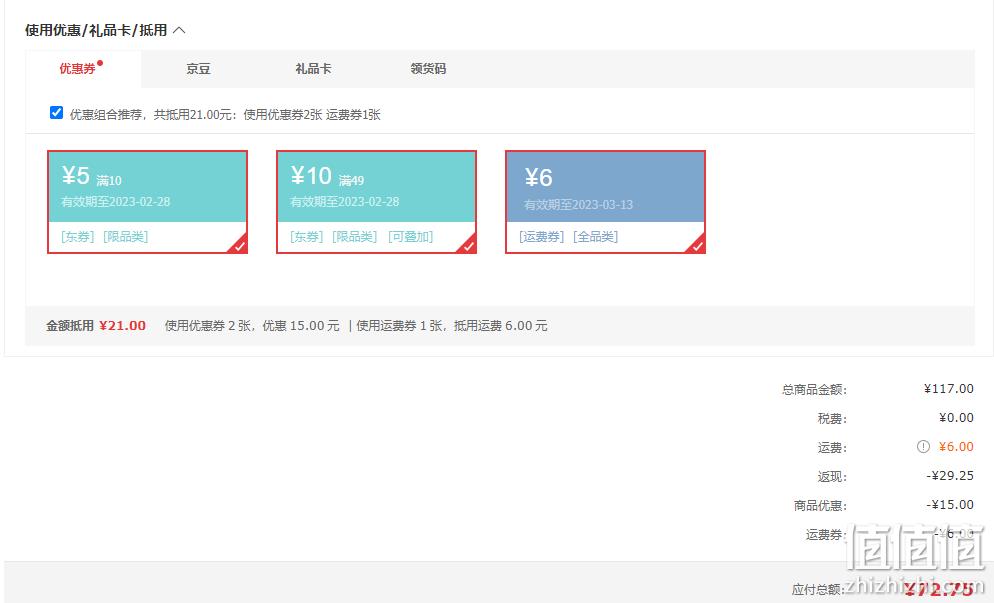Click the 总商品金额 ¥117.00 value
This screenshot has width=994, height=603.
pos(948,389)
